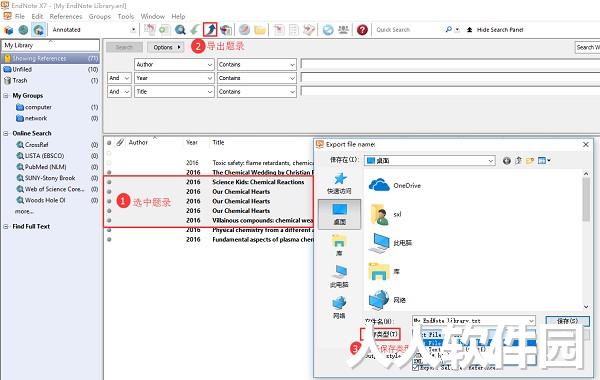Open the Tools menu
600x380 pixels.
[x=126, y=16]
